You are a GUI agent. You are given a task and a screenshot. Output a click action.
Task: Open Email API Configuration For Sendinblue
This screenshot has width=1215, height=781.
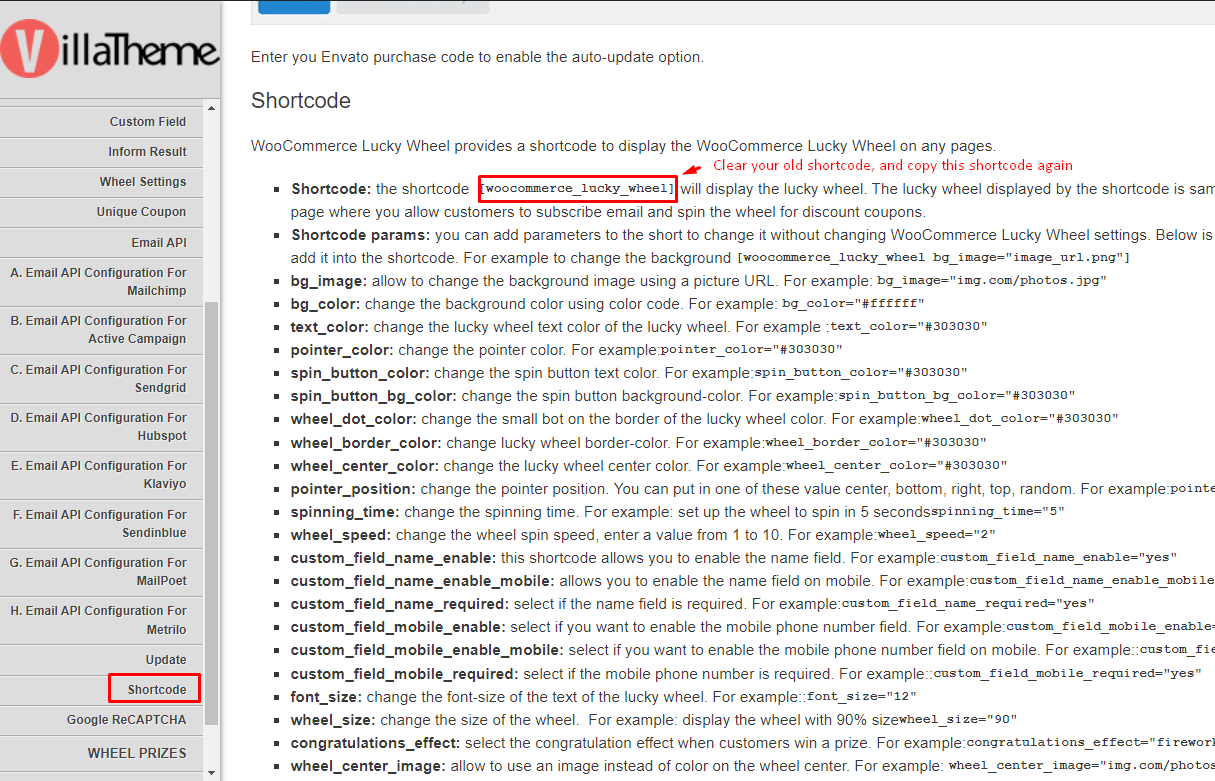point(101,524)
